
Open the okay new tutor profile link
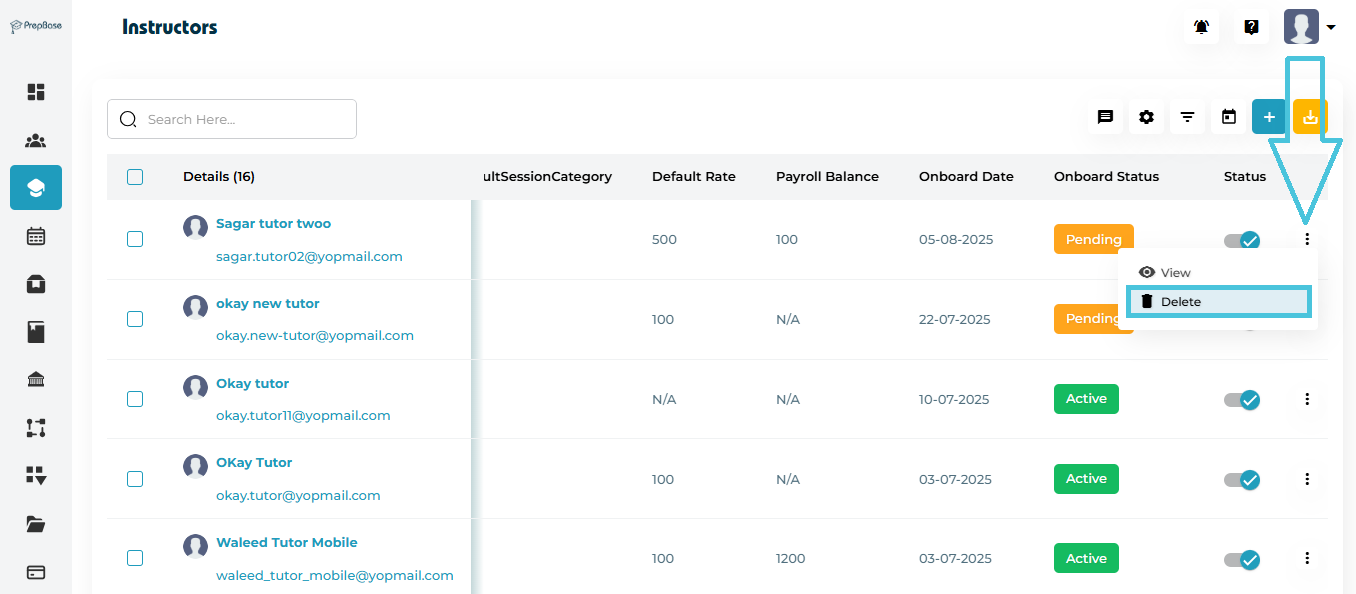click(268, 303)
